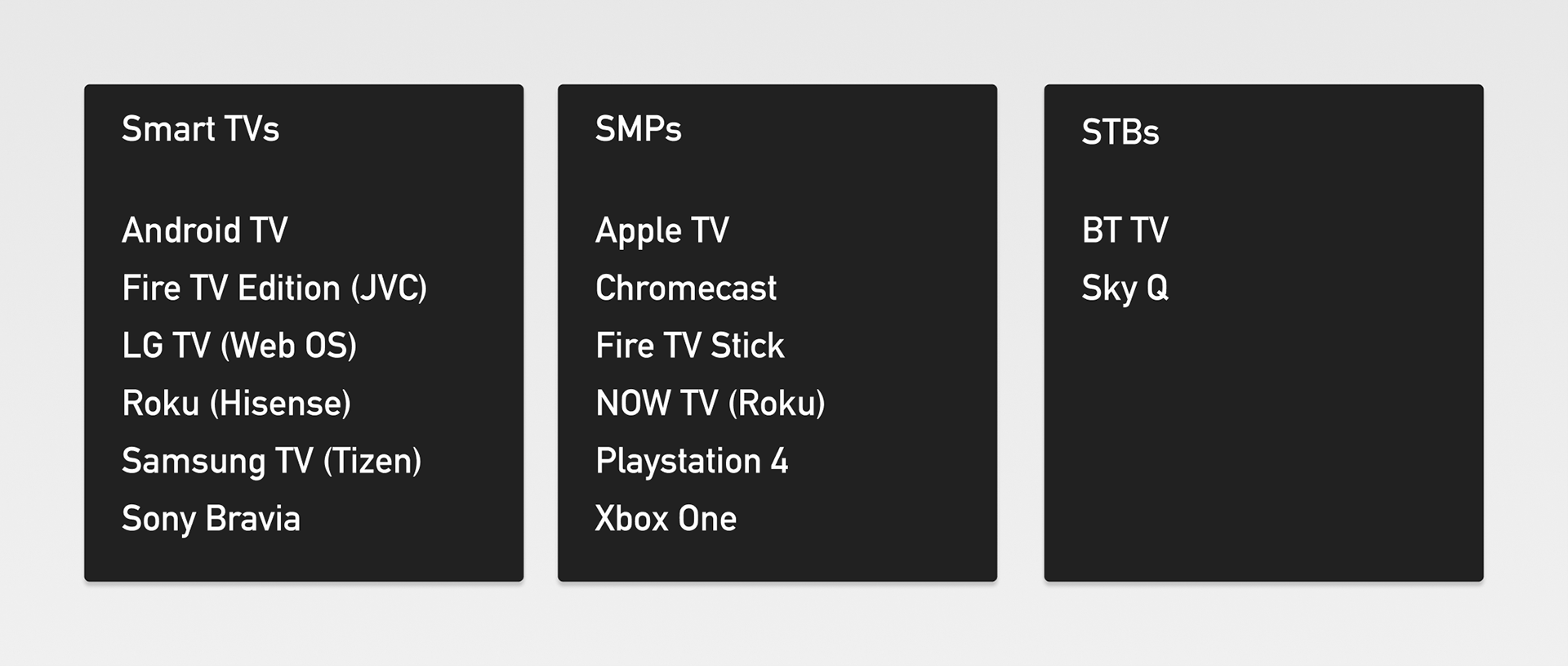Select BT TV in the STBs list
The image size is (1568, 666).
1125,230
